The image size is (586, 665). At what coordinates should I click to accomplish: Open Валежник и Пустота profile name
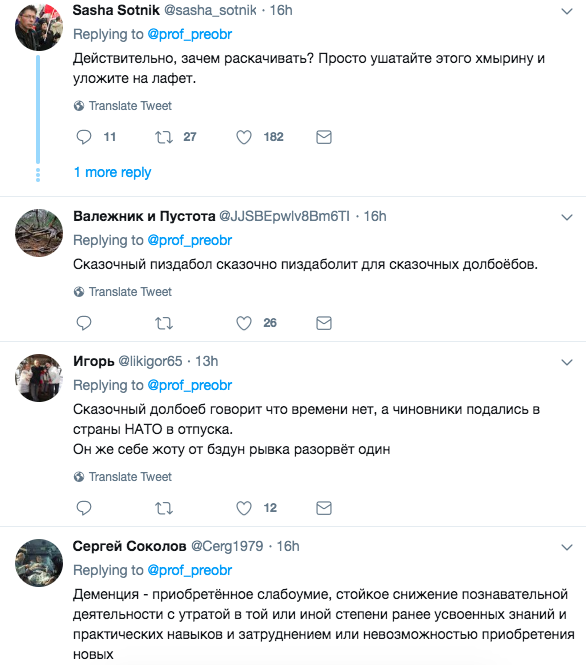144,216
